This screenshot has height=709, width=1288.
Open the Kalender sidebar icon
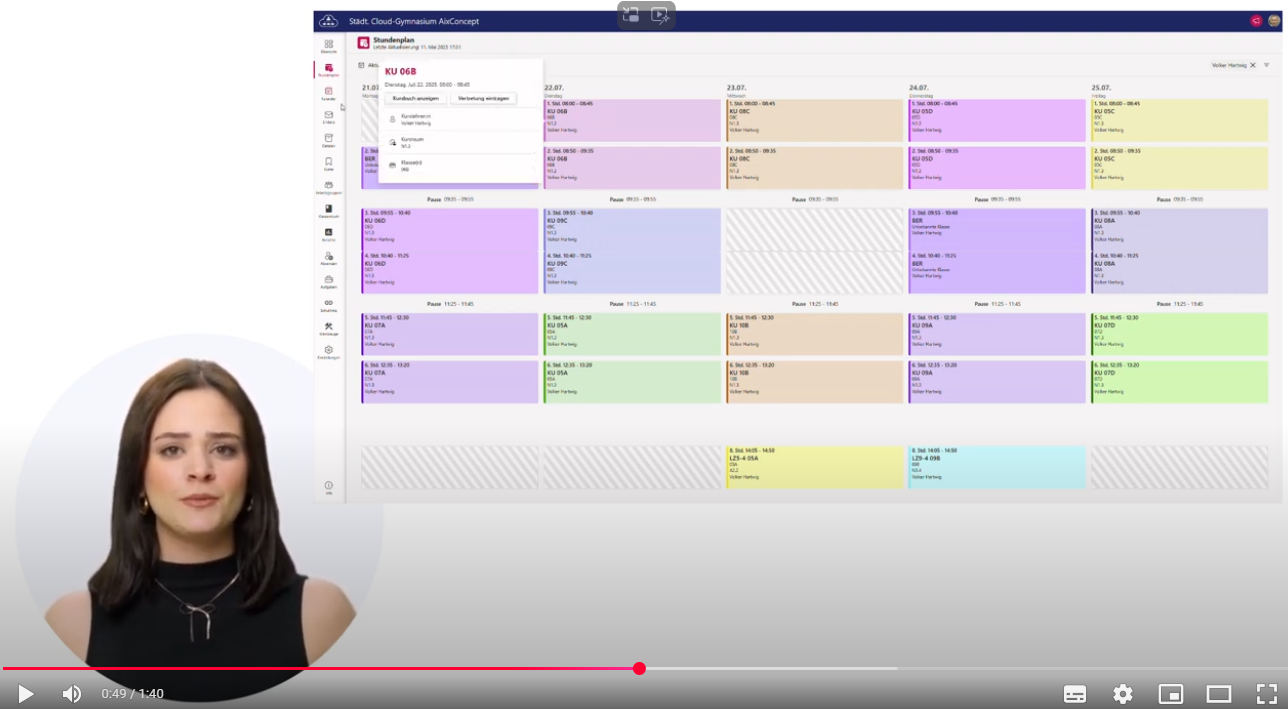click(x=328, y=93)
